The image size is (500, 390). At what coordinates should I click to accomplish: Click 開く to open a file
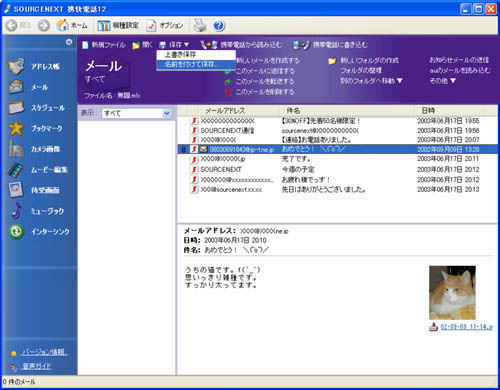tap(142, 45)
